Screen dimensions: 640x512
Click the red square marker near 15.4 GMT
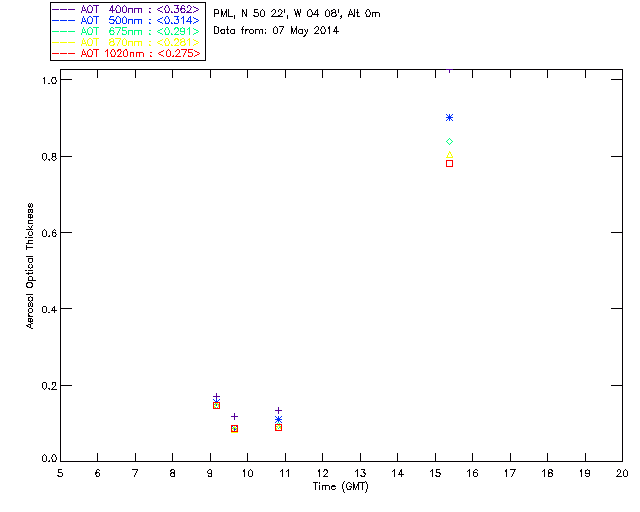pyautogui.click(x=449, y=164)
